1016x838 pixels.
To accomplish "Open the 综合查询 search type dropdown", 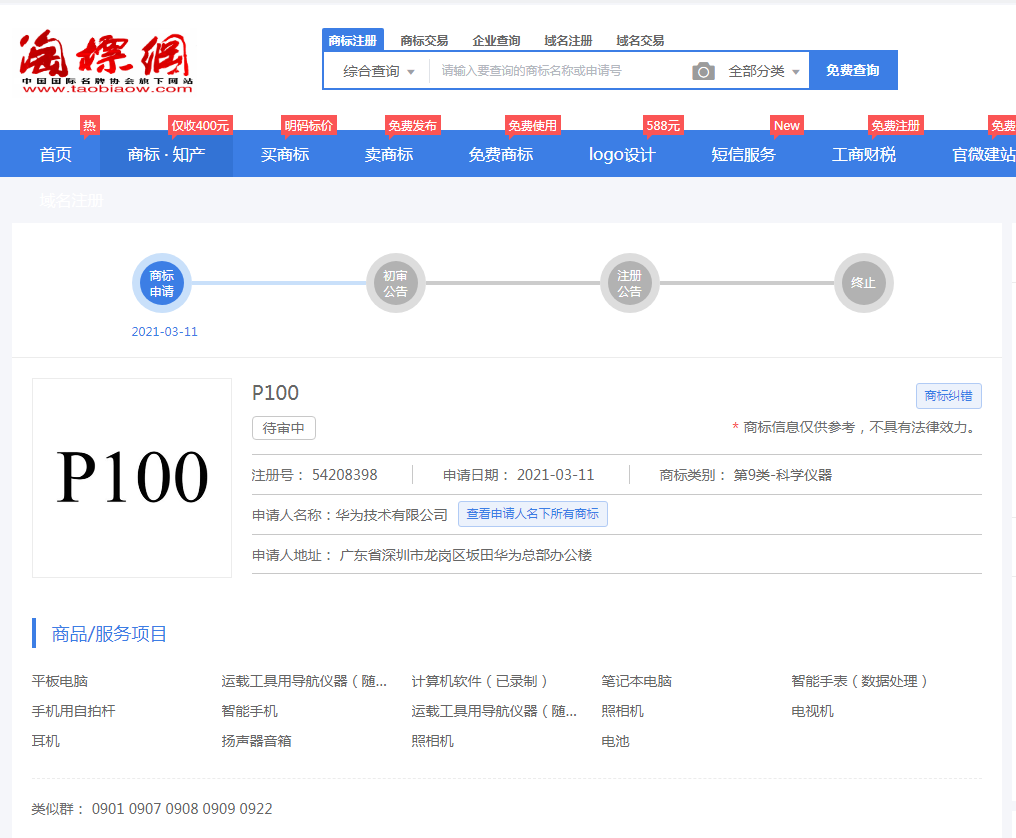I will (378, 71).
